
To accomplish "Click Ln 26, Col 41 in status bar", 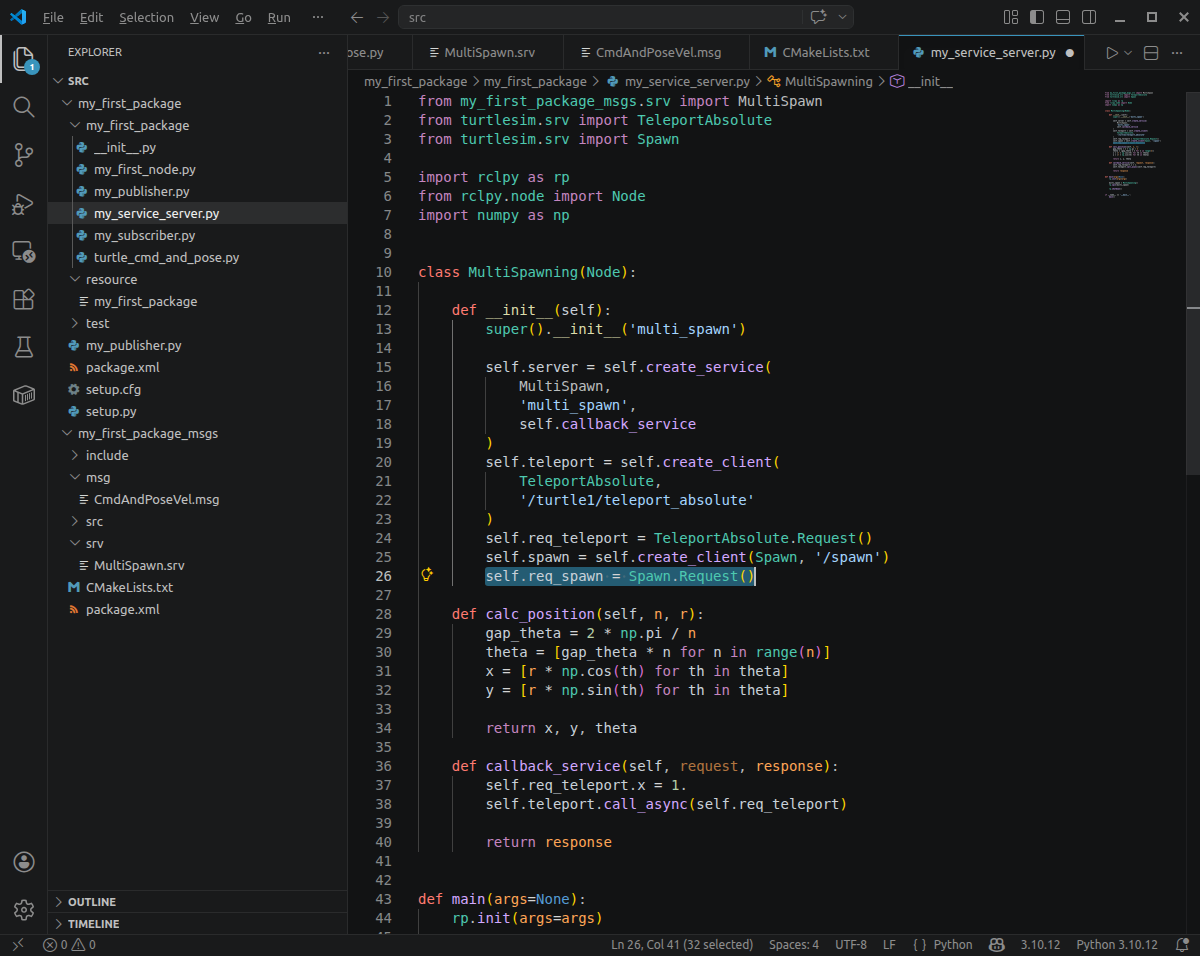I will [x=682, y=944].
